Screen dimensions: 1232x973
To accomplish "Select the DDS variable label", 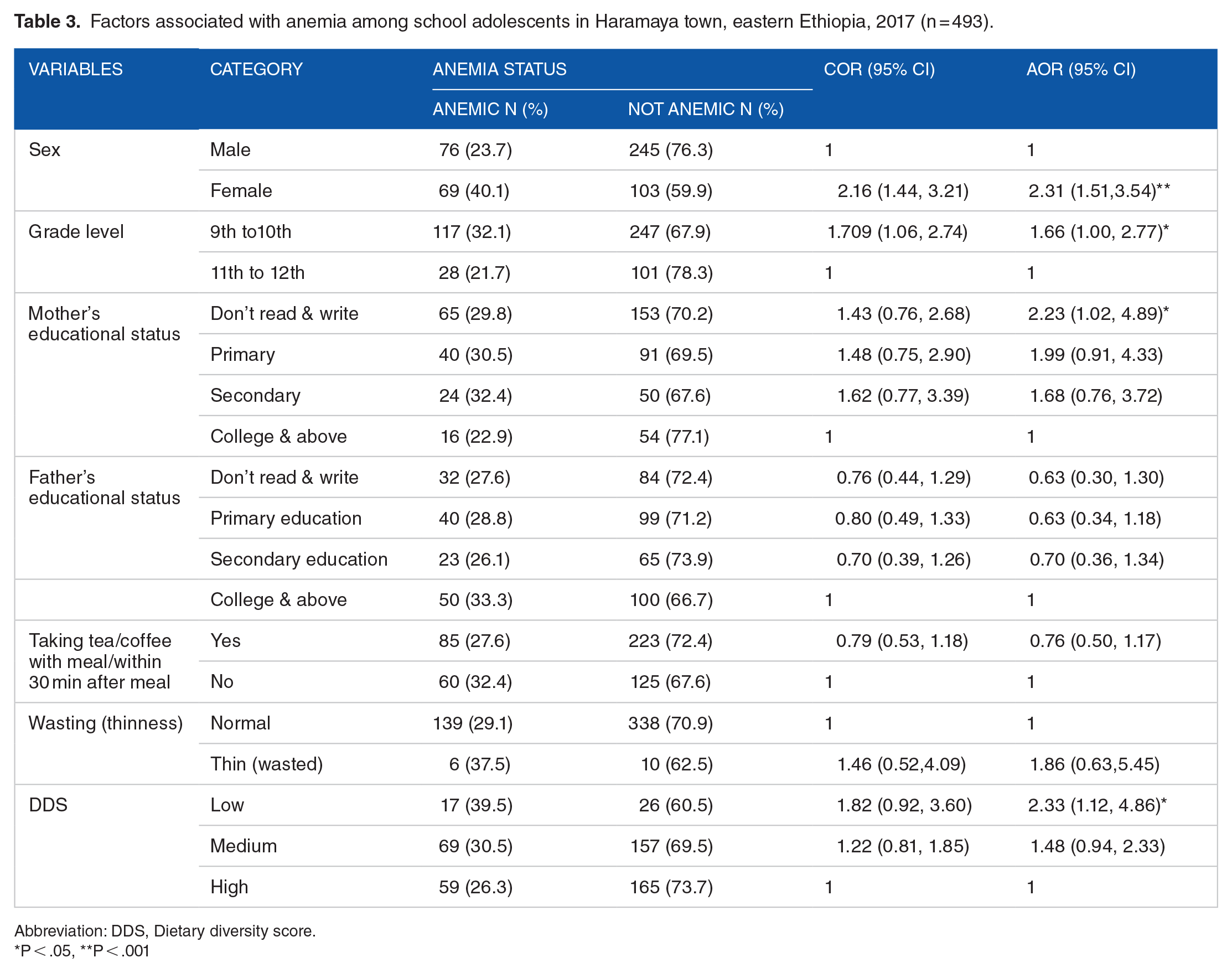I will [48, 805].
